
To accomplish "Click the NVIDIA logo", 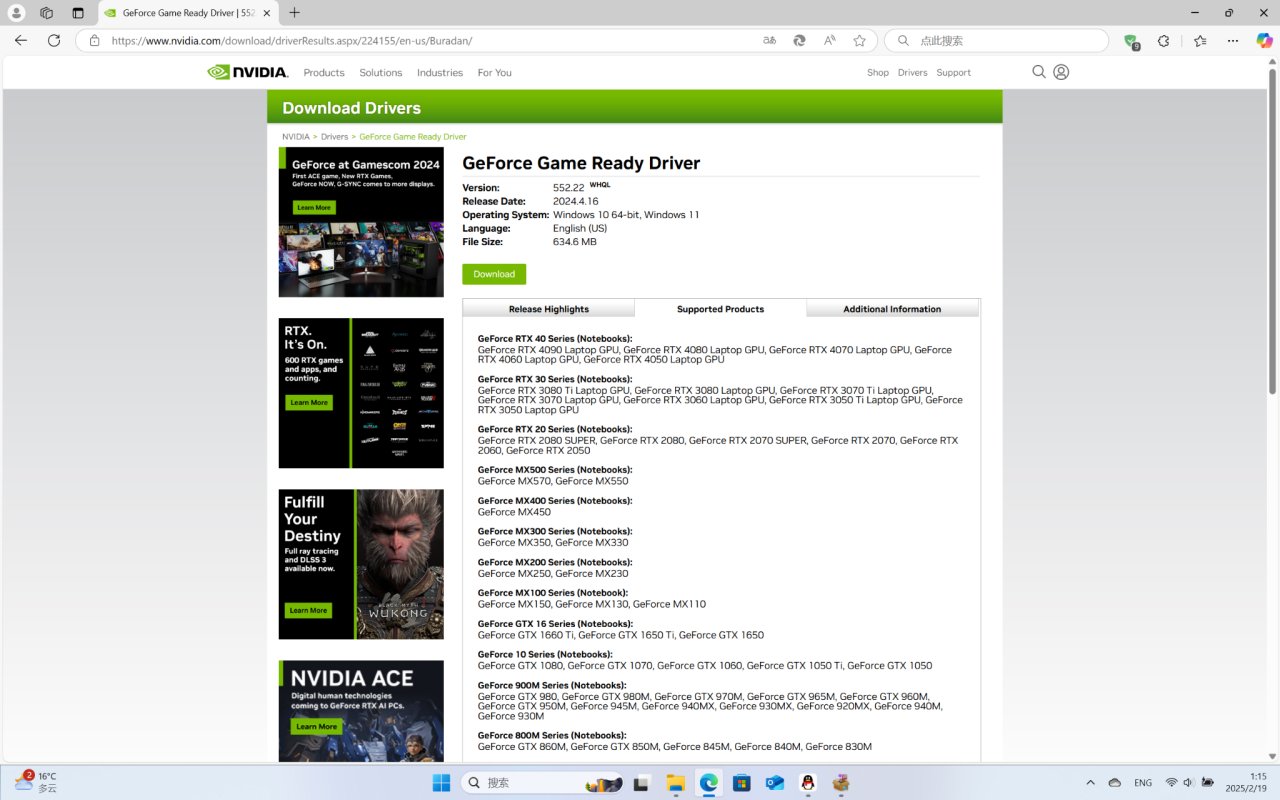I will point(248,72).
